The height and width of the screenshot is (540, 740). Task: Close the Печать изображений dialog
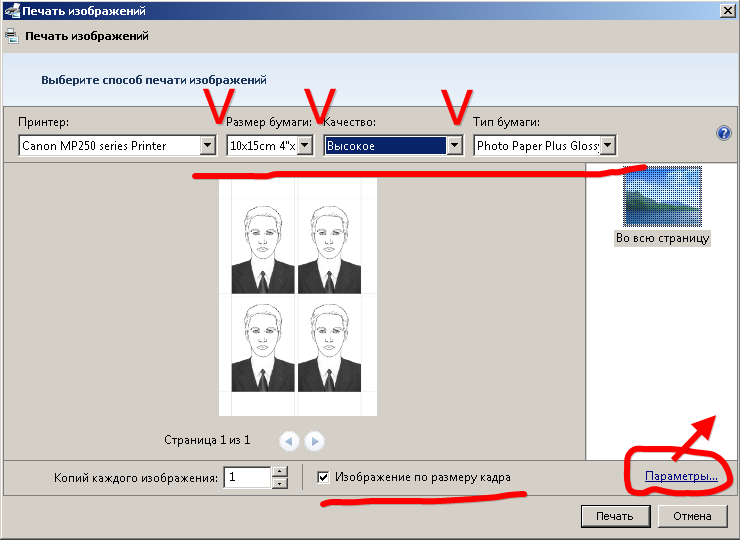tap(727, 10)
